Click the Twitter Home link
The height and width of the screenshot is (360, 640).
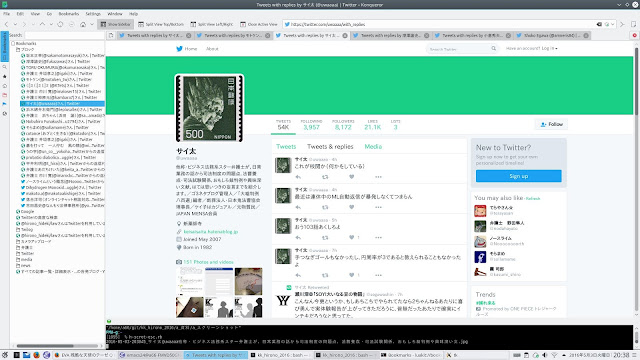point(187,49)
